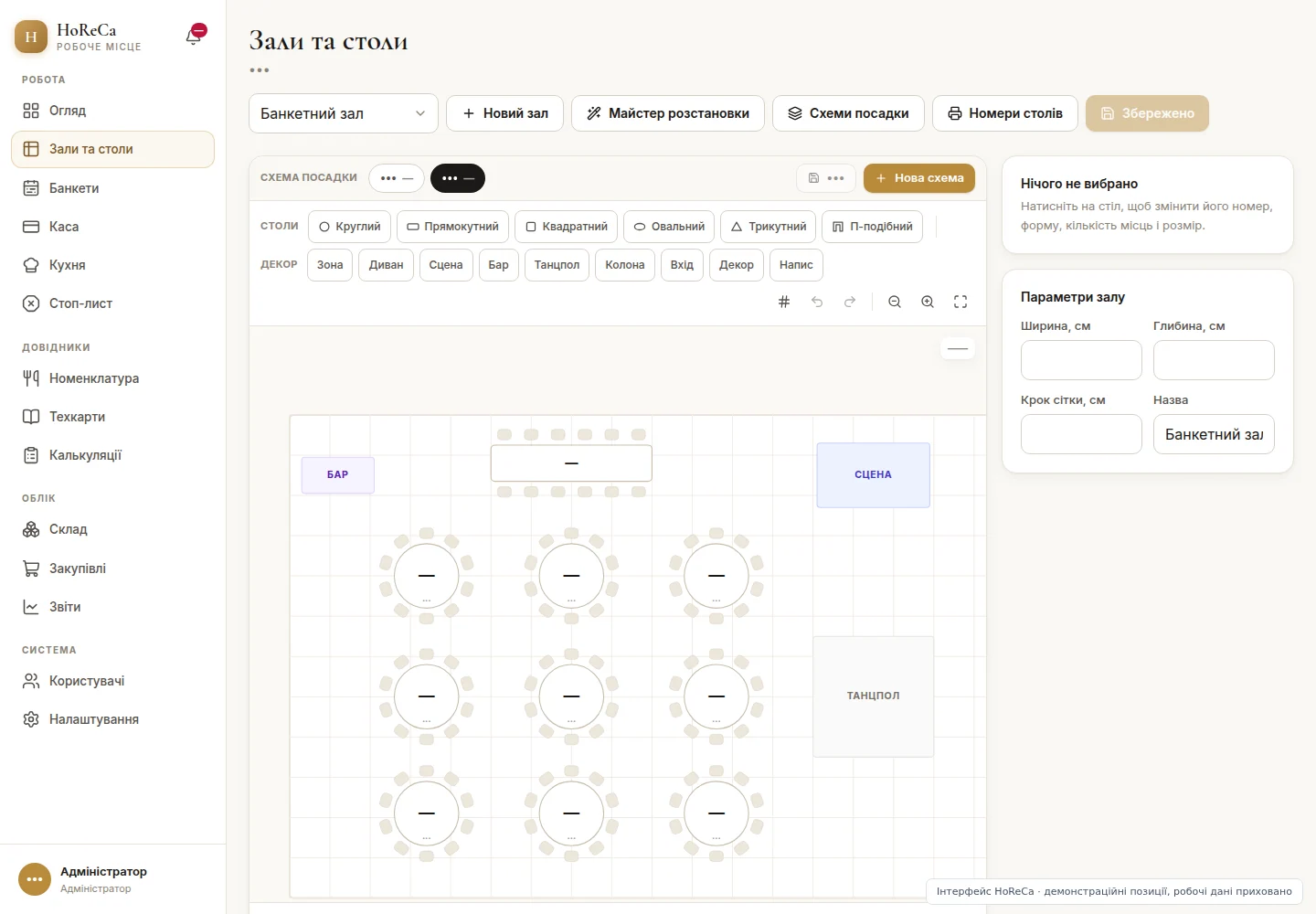Zoom in the floor plan
This screenshot has width=1316, height=914.
tap(928, 302)
